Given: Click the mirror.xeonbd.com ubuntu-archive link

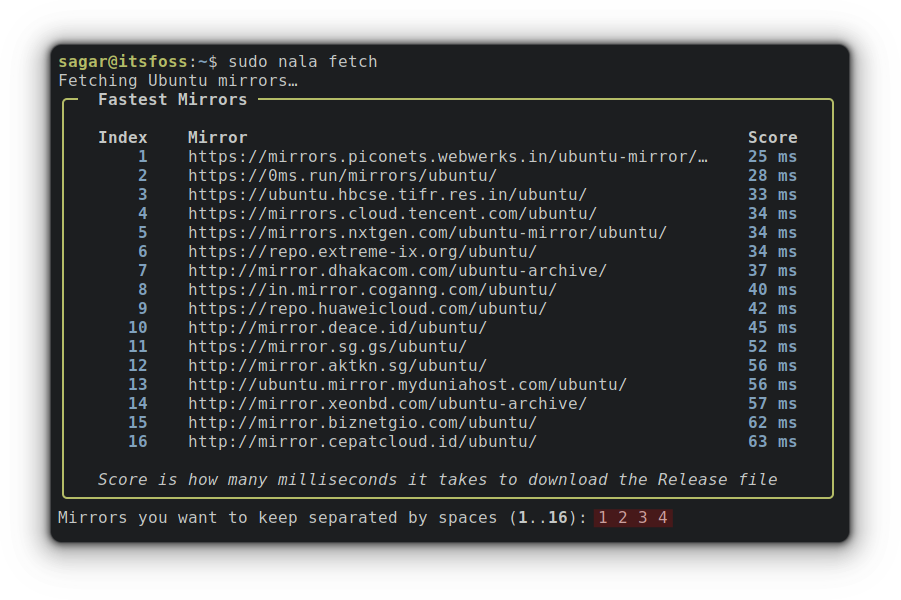Looking at the screenshot, I should point(387,403).
